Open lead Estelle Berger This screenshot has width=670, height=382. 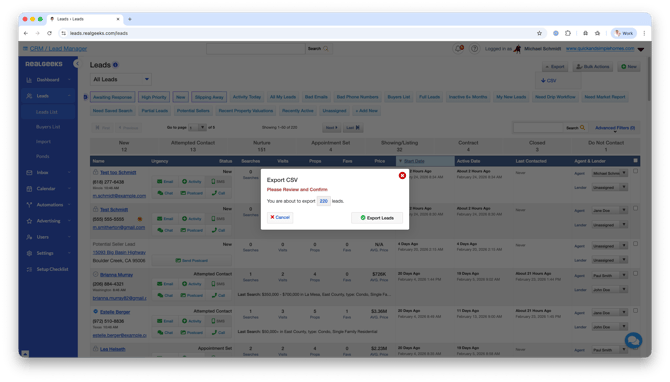[115, 312]
